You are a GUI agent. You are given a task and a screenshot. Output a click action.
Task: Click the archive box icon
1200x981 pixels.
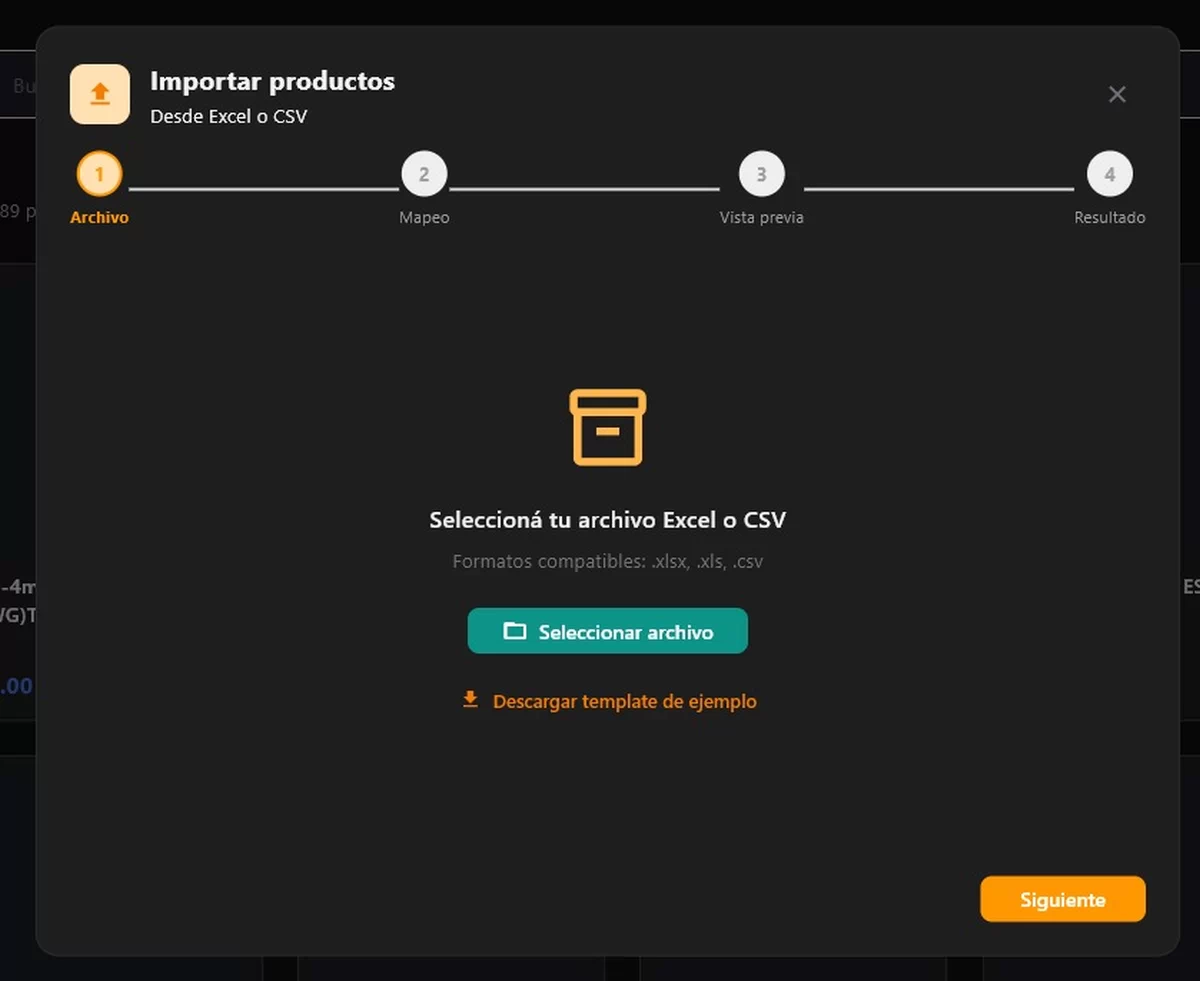608,427
